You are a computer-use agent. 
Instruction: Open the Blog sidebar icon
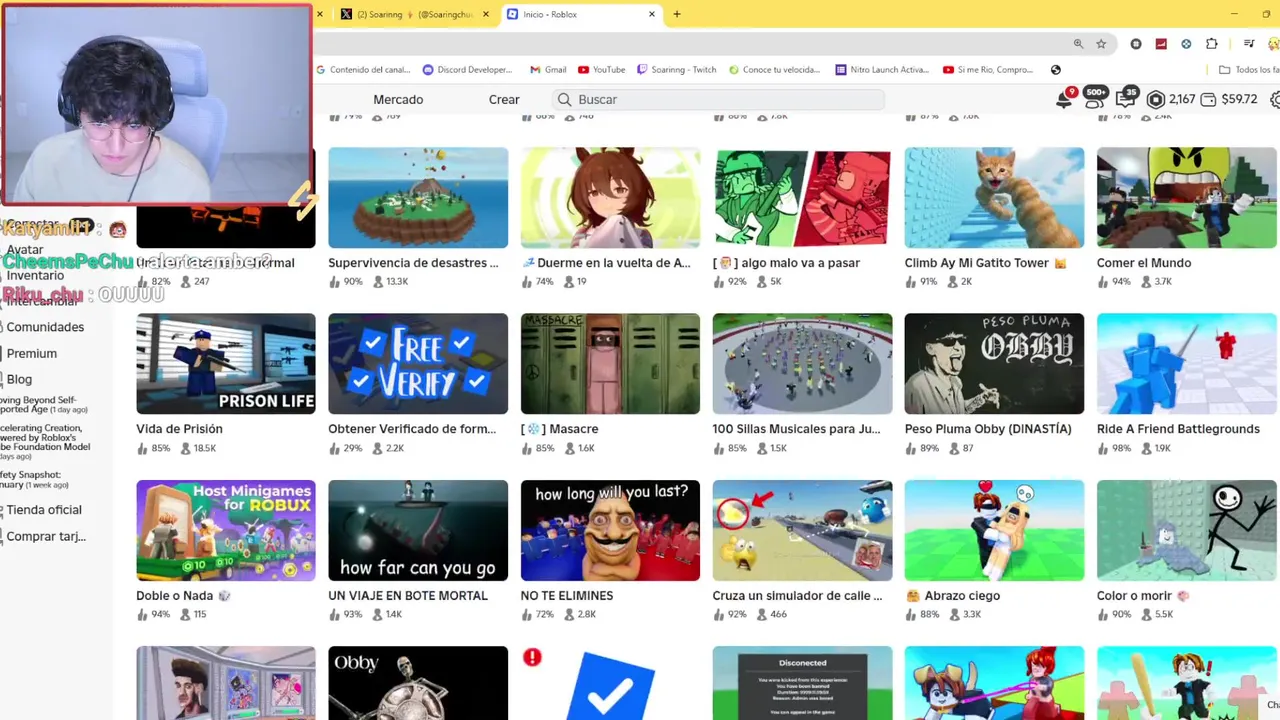click(3, 379)
